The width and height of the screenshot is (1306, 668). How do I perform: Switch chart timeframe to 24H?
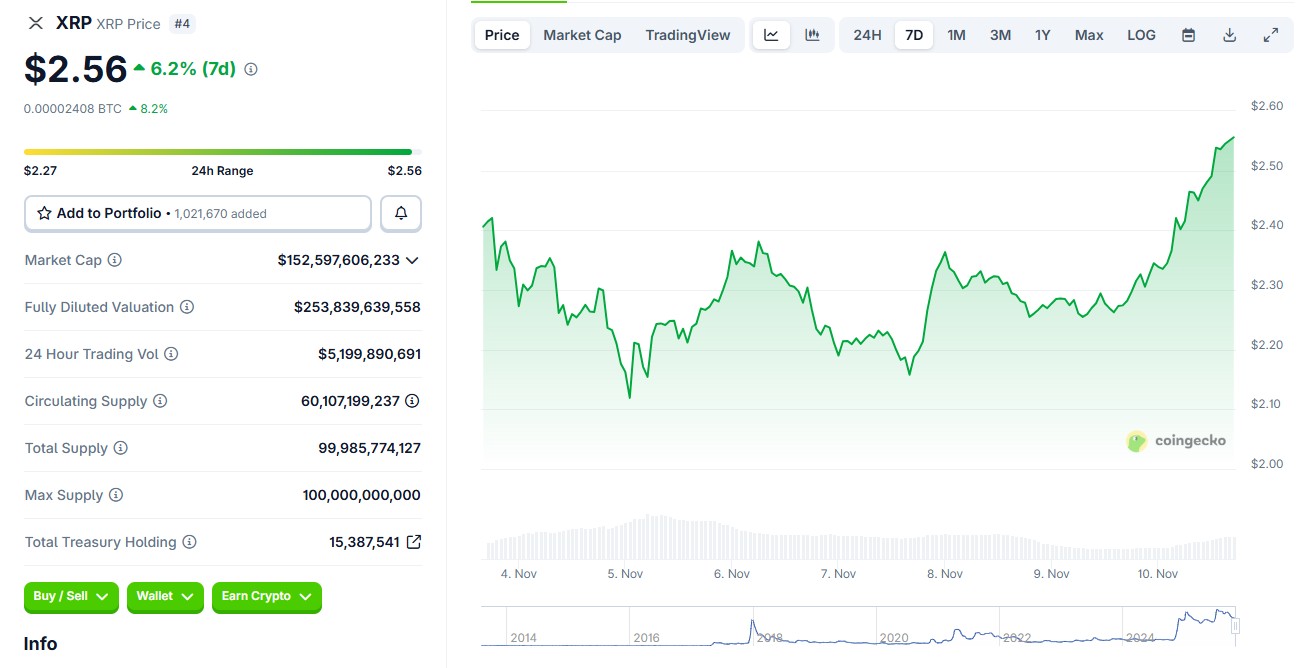pyautogui.click(x=866, y=34)
